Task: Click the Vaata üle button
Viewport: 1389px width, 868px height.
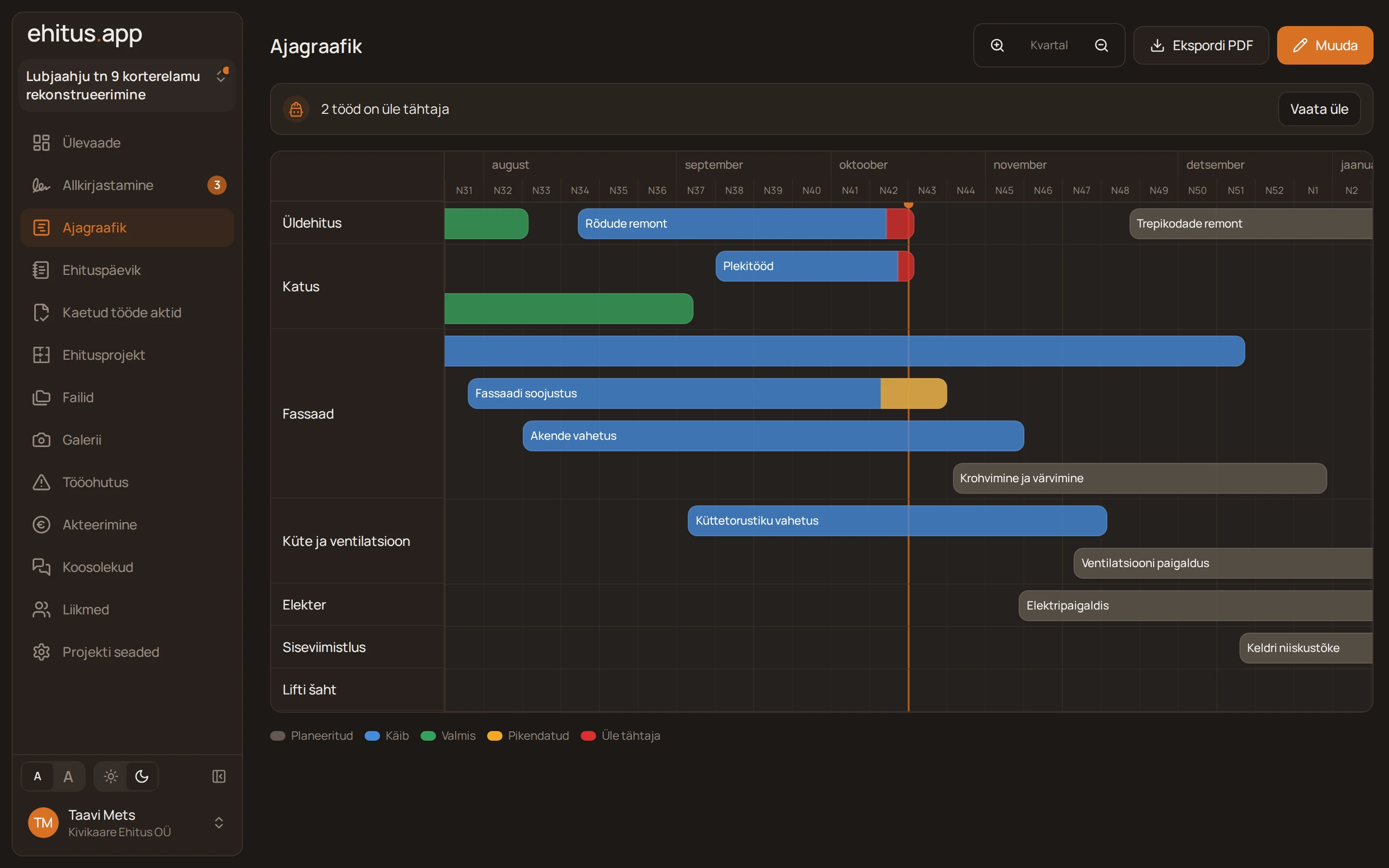Action: click(1319, 109)
